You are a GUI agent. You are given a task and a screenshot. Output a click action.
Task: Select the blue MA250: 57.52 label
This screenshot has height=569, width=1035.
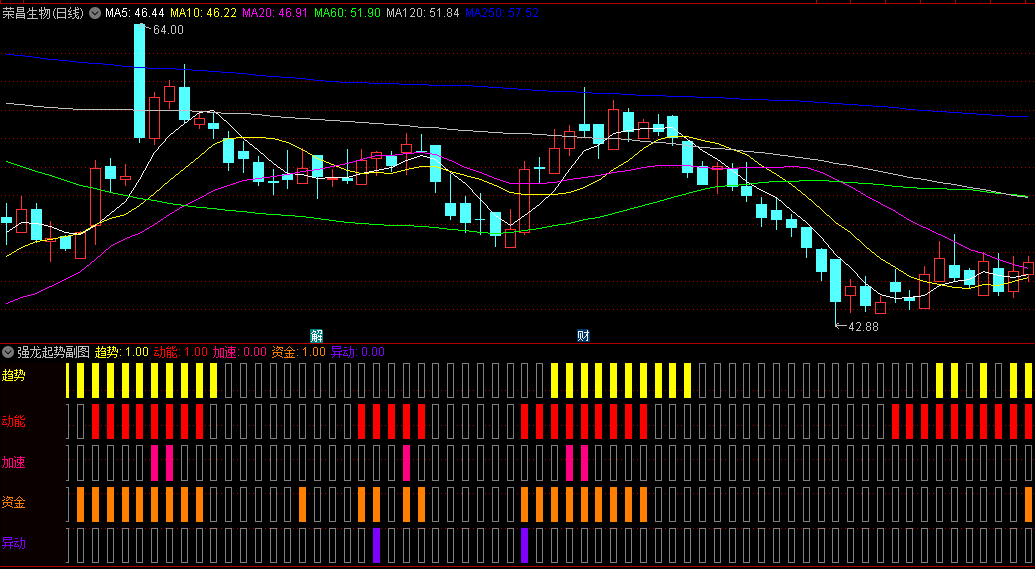click(x=502, y=13)
